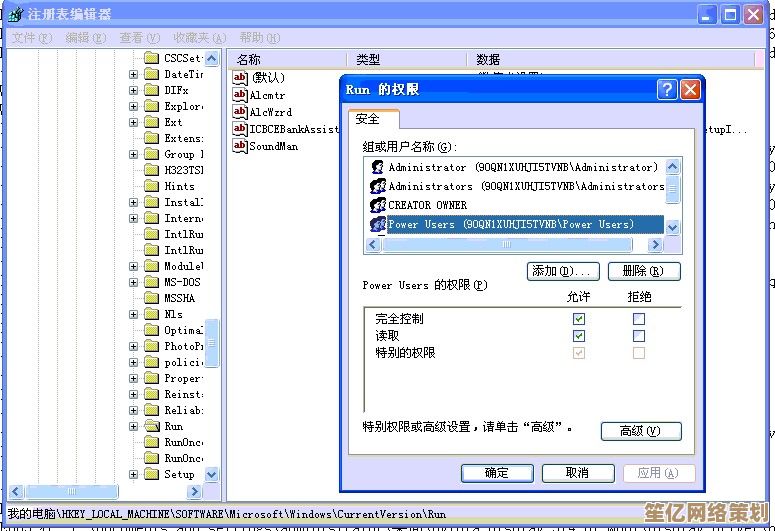Click the help question mark icon in dialog
The height and width of the screenshot is (531, 775).
(x=667, y=90)
